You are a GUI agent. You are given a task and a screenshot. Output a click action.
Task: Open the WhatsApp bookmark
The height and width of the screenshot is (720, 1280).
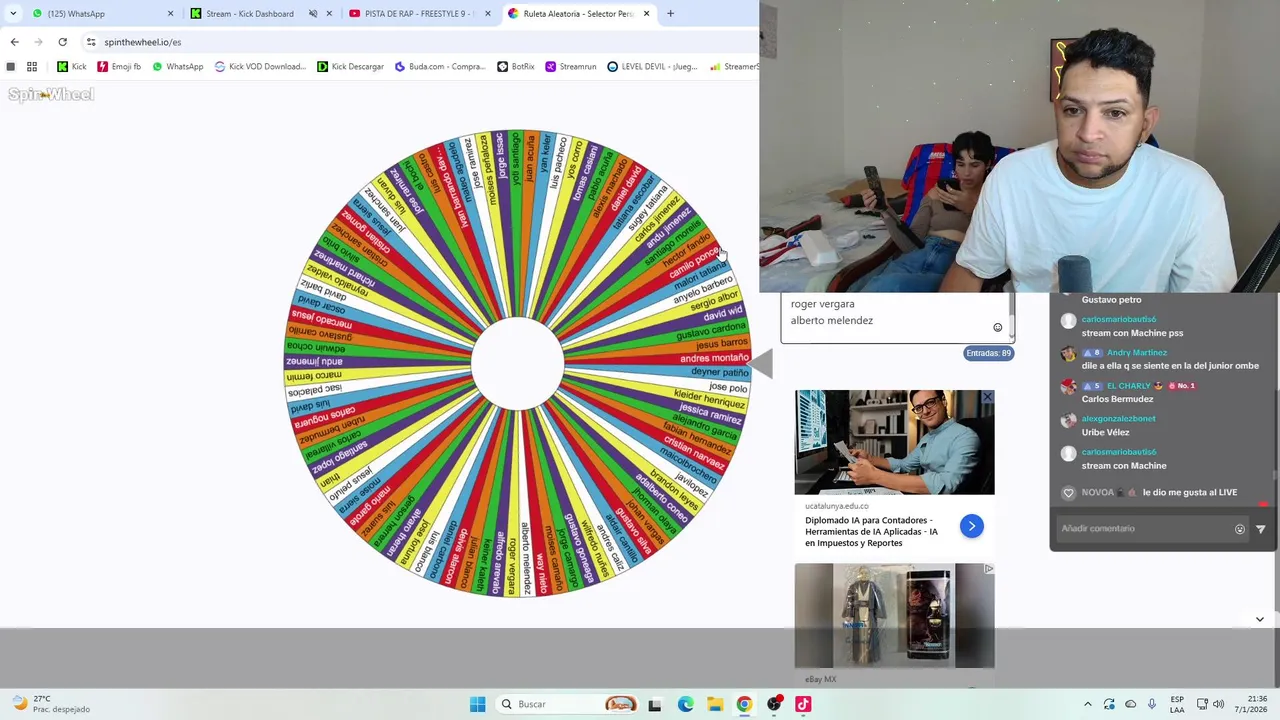coord(177,67)
